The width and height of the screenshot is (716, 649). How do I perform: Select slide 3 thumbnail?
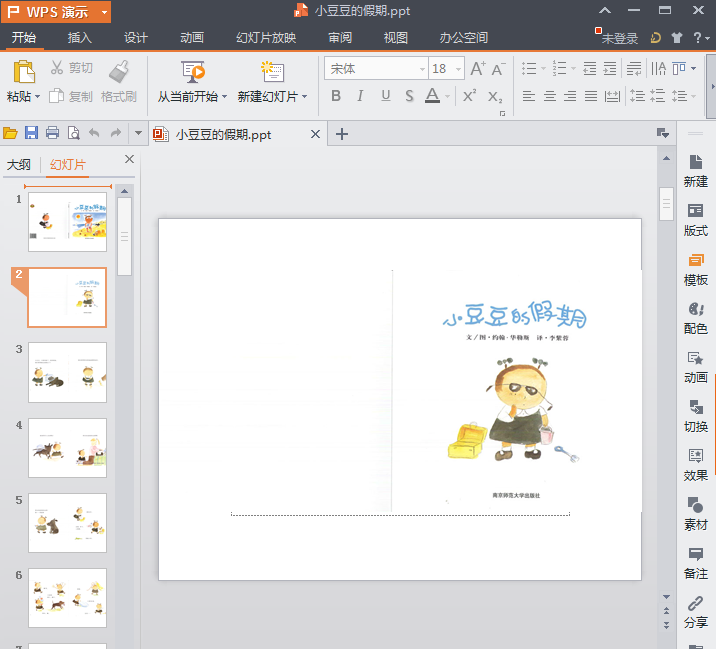68,372
